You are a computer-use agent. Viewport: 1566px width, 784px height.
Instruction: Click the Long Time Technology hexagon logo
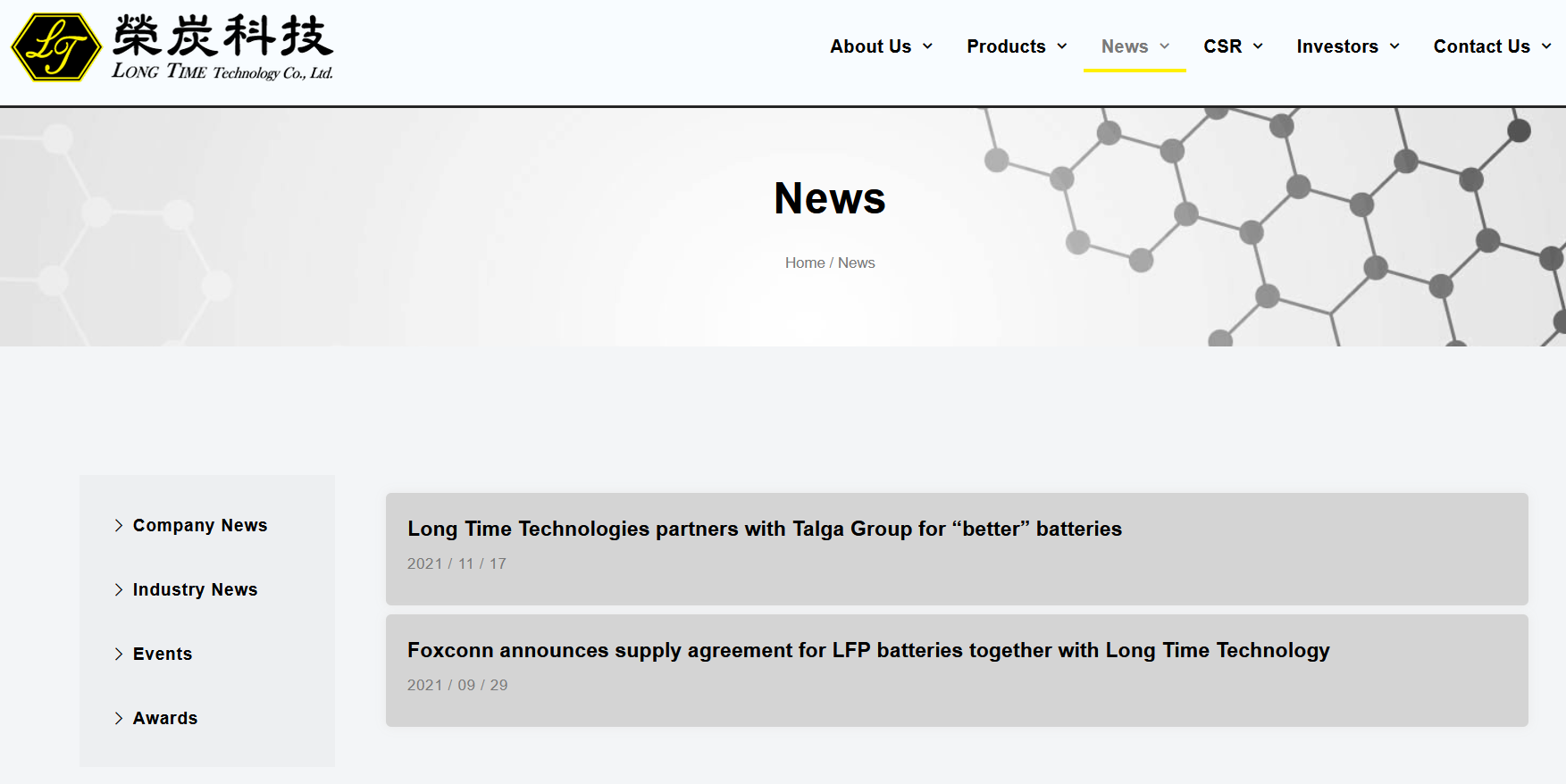[x=56, y=47]
